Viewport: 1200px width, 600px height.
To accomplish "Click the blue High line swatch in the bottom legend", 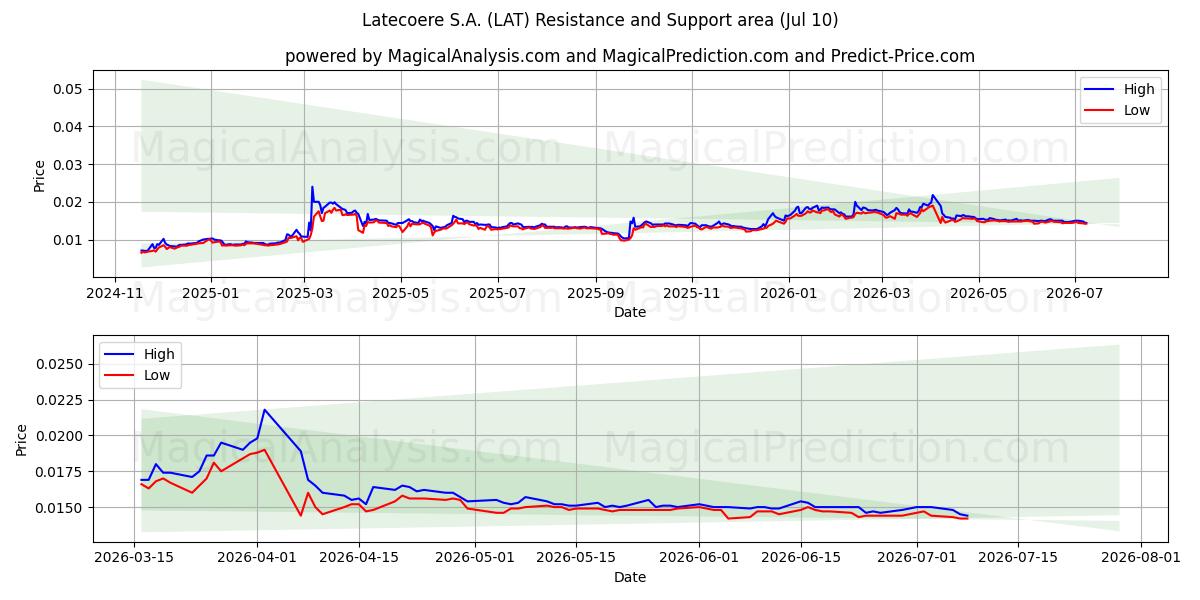I will [x=120, y=354].
